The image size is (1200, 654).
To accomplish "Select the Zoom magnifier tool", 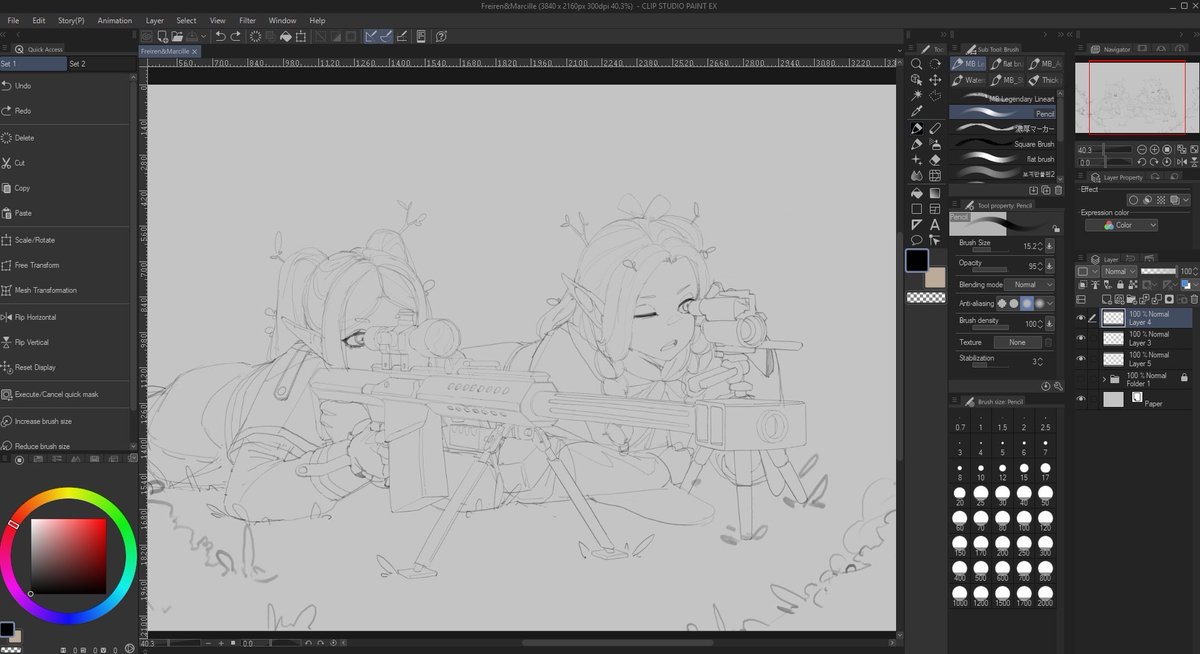I will [916, 63].
